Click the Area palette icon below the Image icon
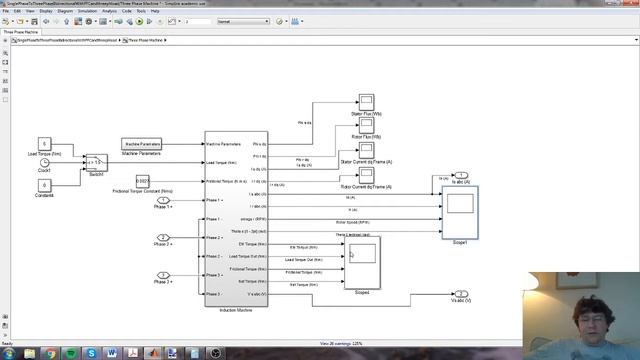640x360 pixels. click(5, 99)
